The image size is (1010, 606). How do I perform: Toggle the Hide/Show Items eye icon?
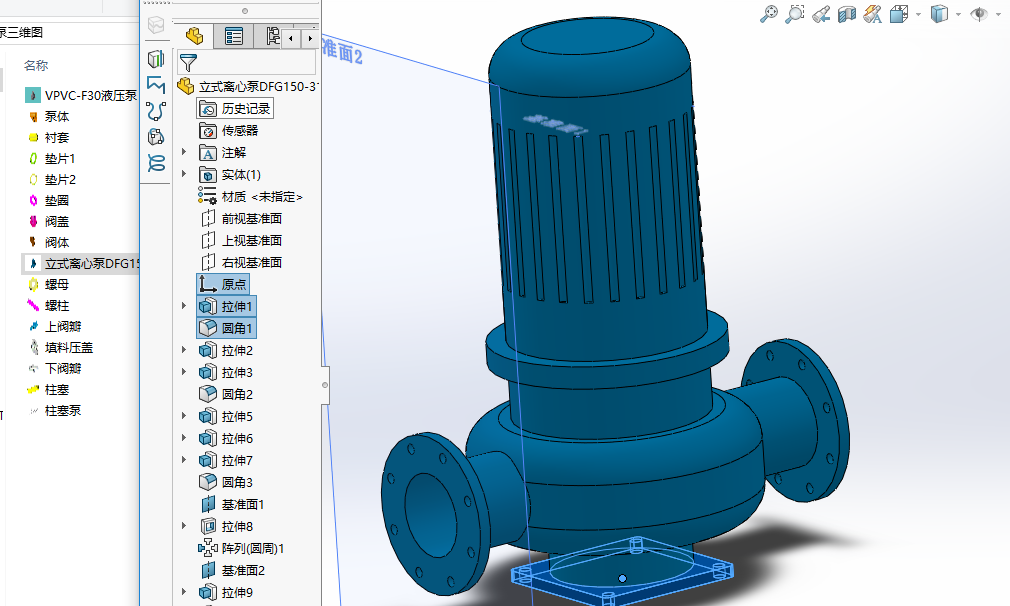click(x=978, y=14)
